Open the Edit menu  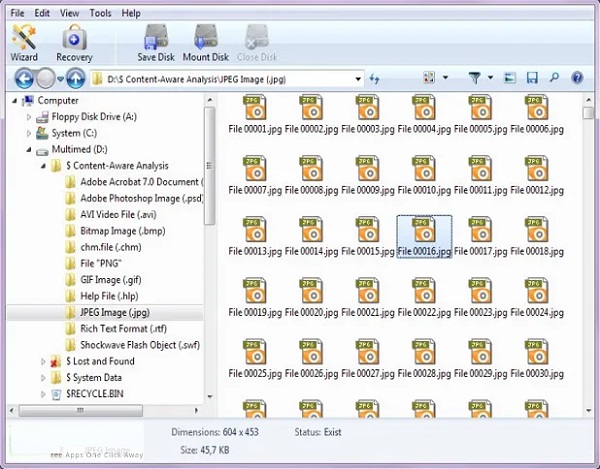[42, 13]
